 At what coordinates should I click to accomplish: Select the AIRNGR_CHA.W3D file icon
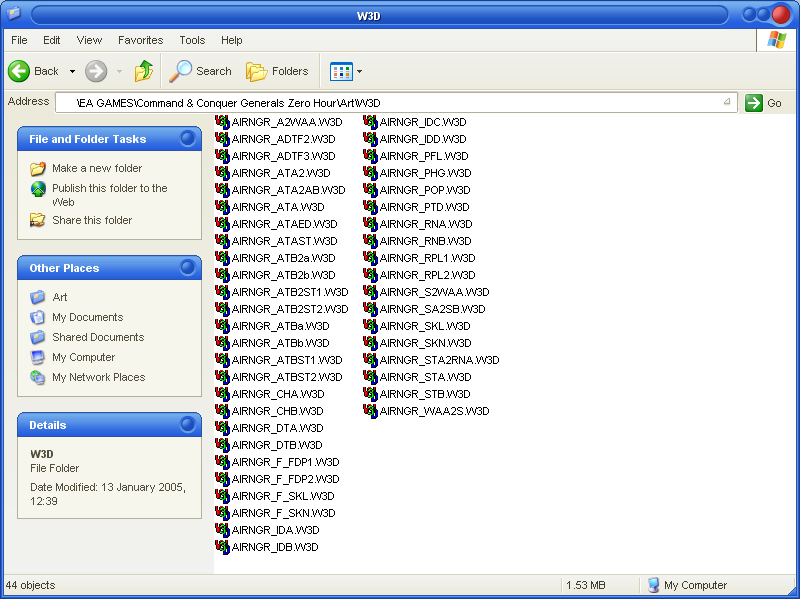click(222, 394)
